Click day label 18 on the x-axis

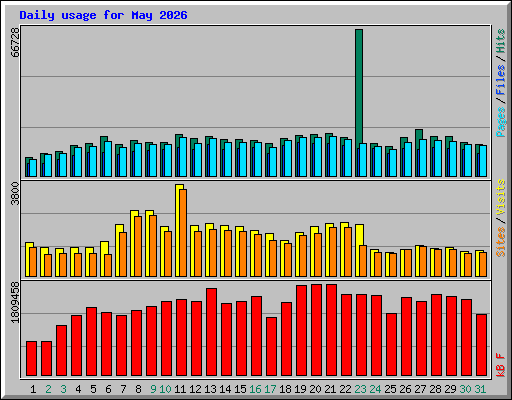(x=285, y=389)
